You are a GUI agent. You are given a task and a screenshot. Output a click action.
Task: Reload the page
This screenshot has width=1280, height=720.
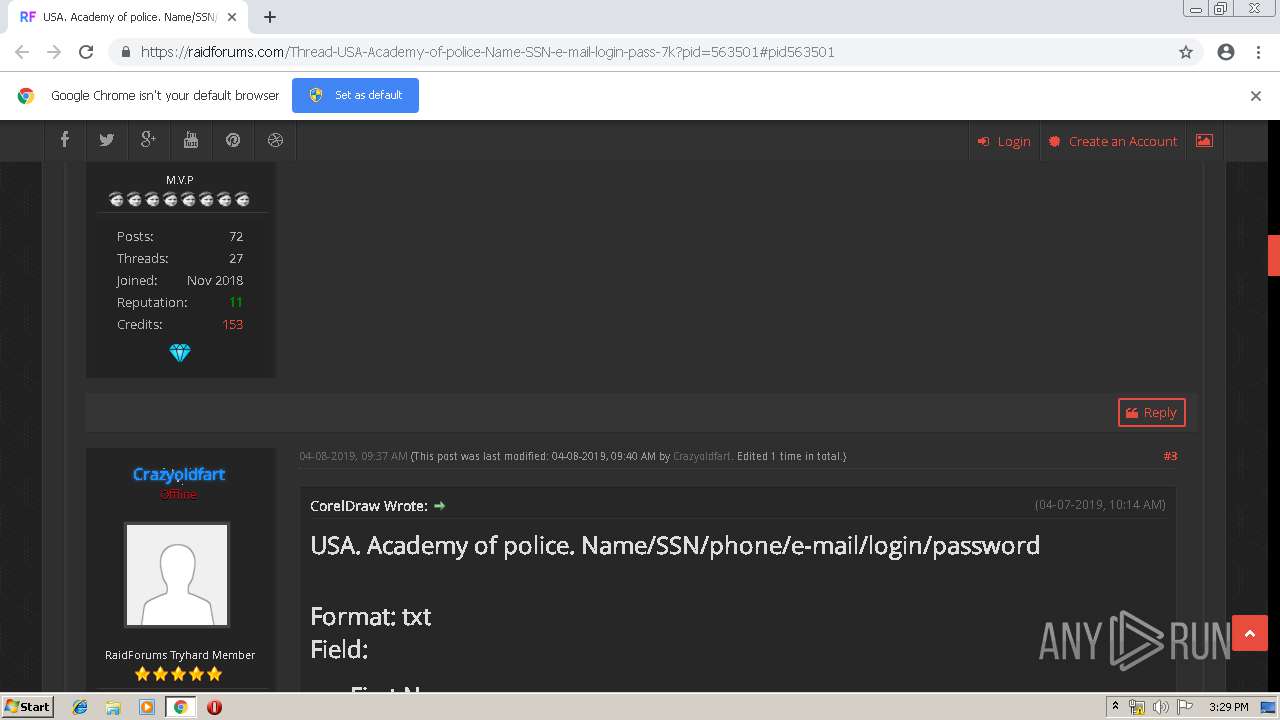pos(86,52)
